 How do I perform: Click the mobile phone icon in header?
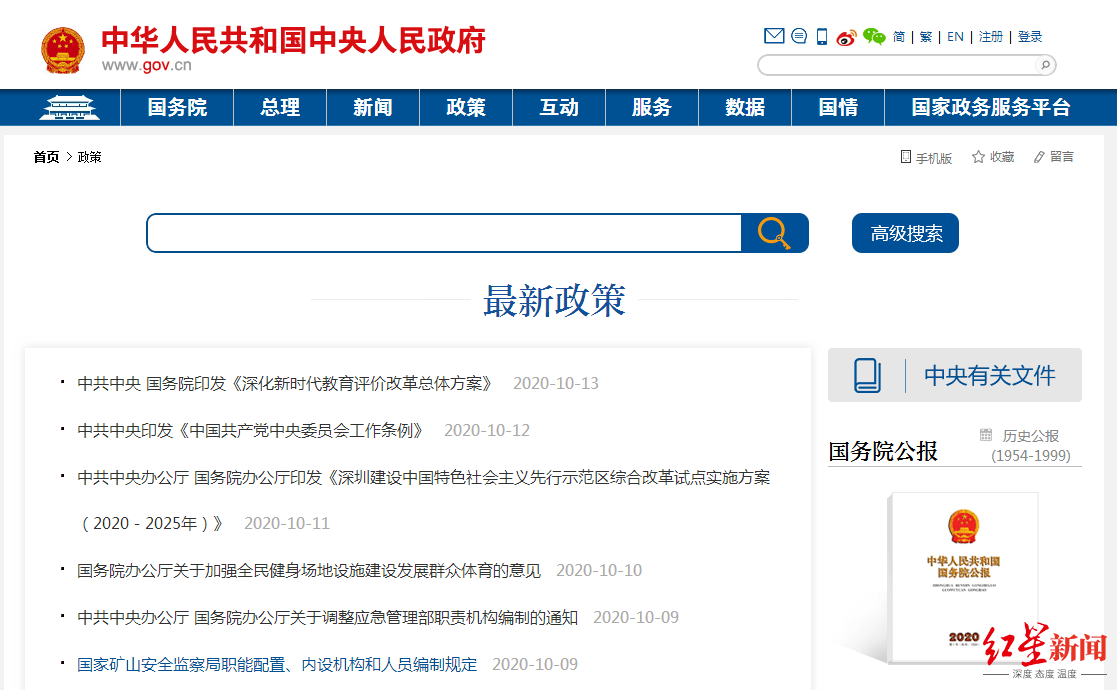[822, 37]
